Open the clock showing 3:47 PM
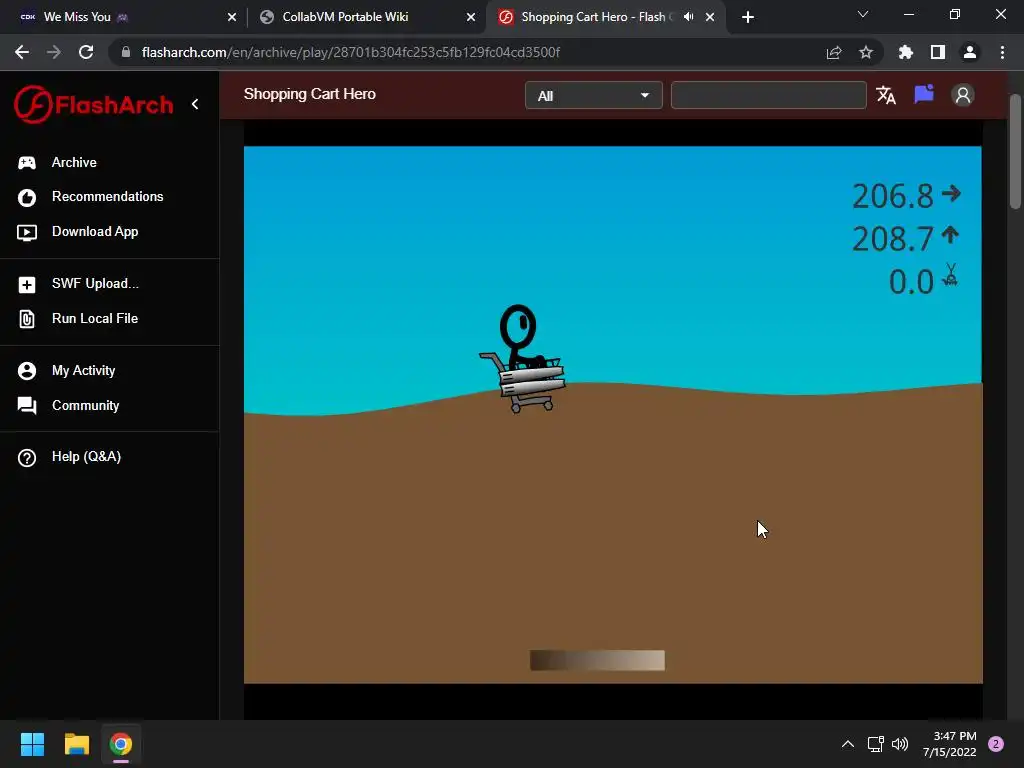This screenshot has height=768, width=1024. click(x=950, y=744)
